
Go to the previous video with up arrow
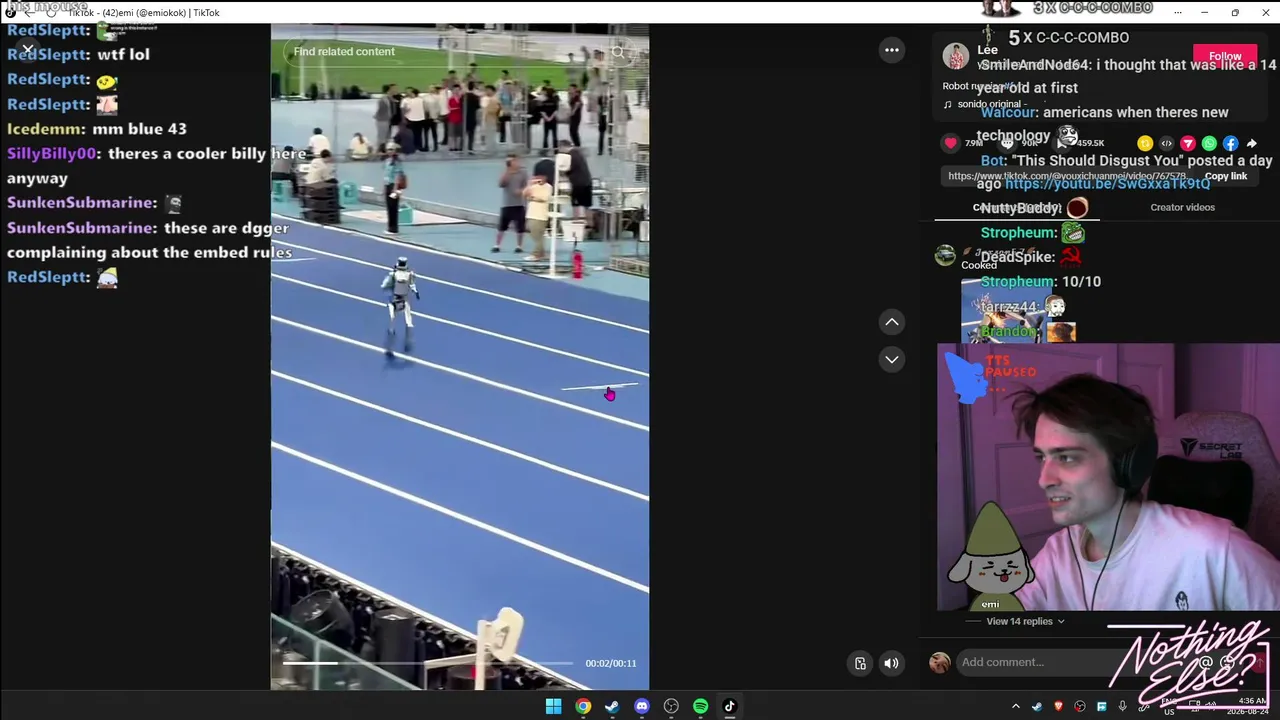(x=891, y=322)
